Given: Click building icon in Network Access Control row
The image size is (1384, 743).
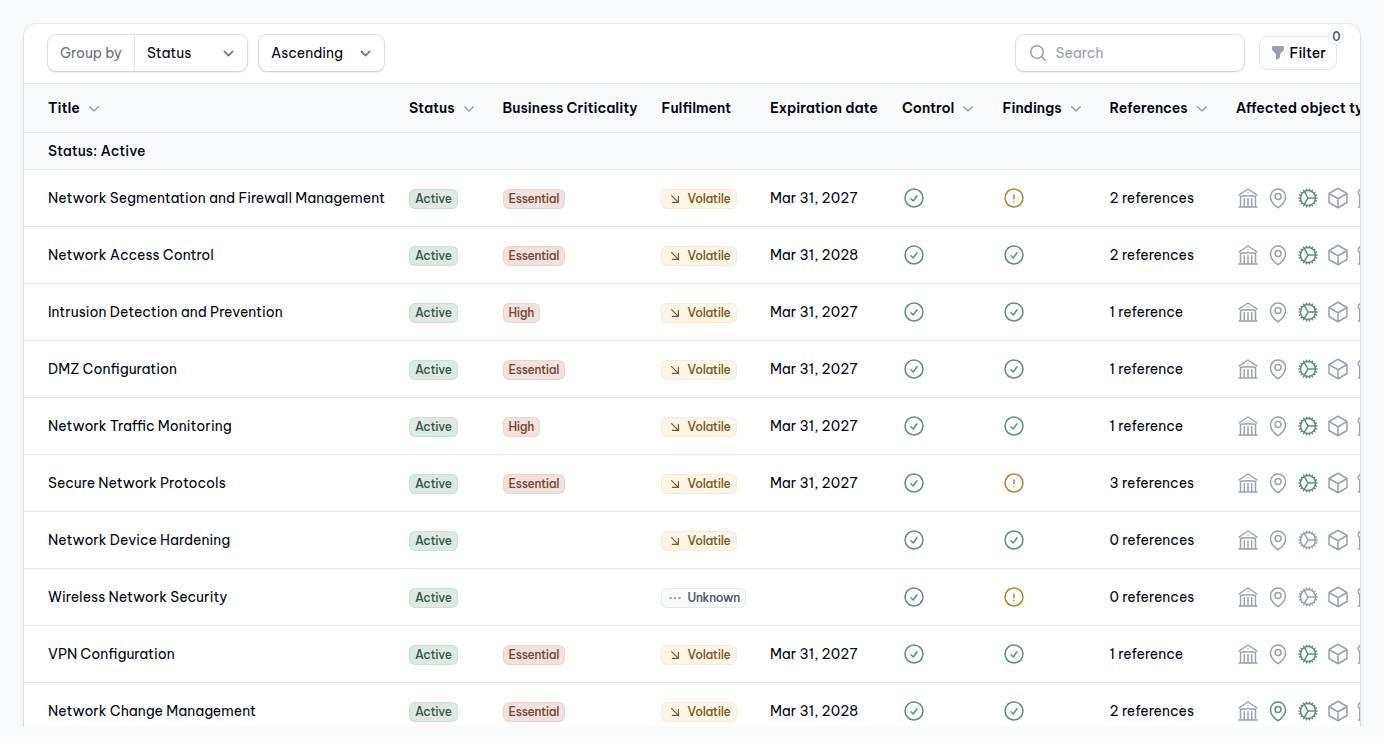Looking at the screenshot, I should pos(1247,255).
